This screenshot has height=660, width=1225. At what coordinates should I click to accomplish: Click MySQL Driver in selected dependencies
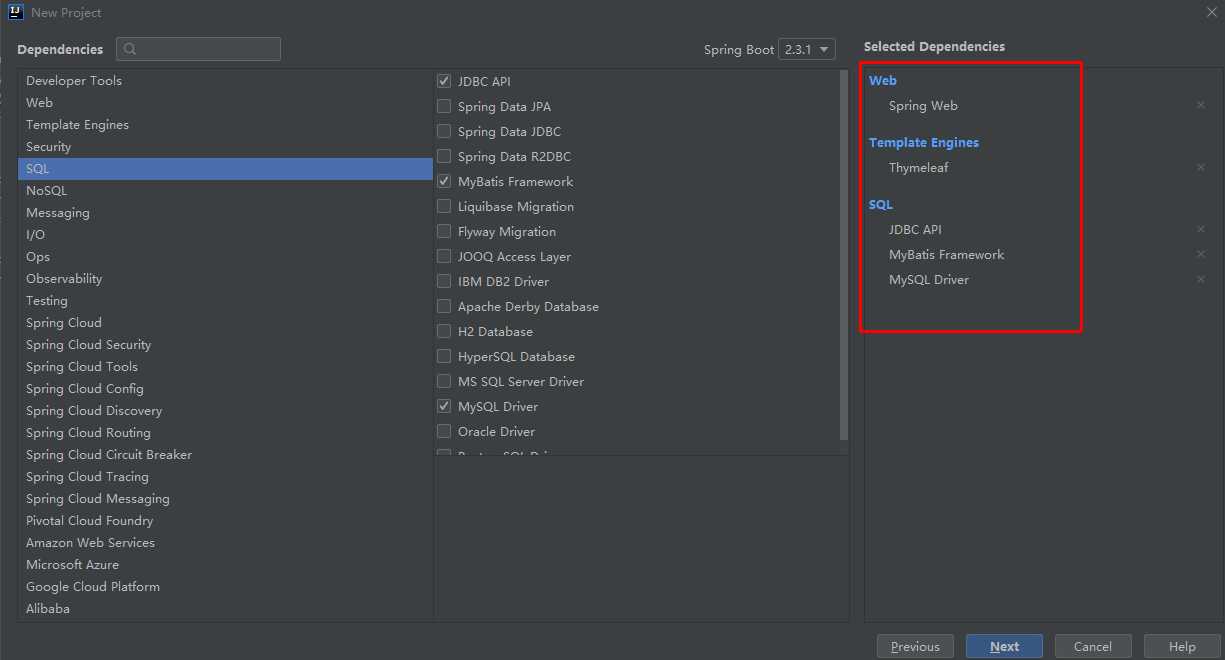(929, 279)
